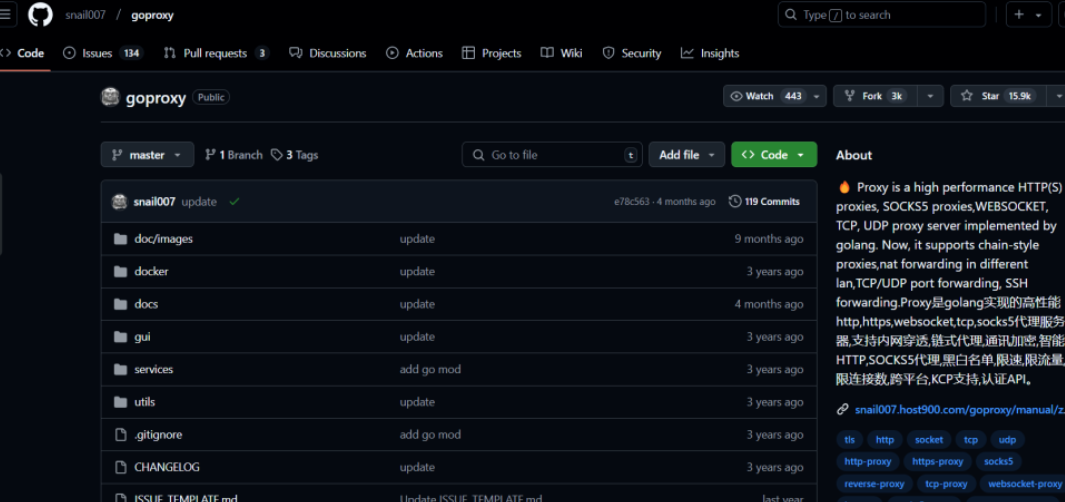The image size is (1065, 502).
Task: Open the Discussions tab
Action: pos(327,53)
